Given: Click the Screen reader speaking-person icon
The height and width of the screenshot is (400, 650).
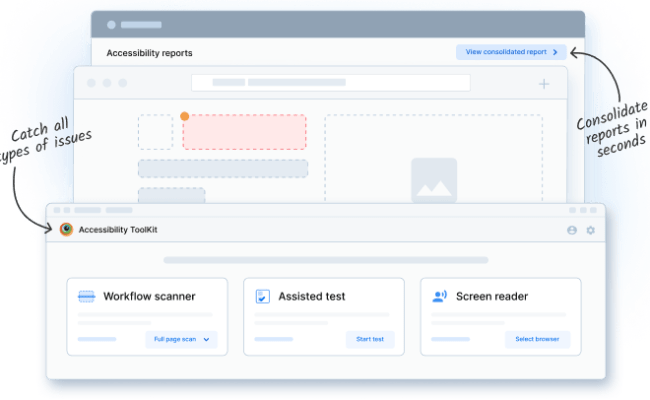Looking at the screenshot, I should [439, 296].
